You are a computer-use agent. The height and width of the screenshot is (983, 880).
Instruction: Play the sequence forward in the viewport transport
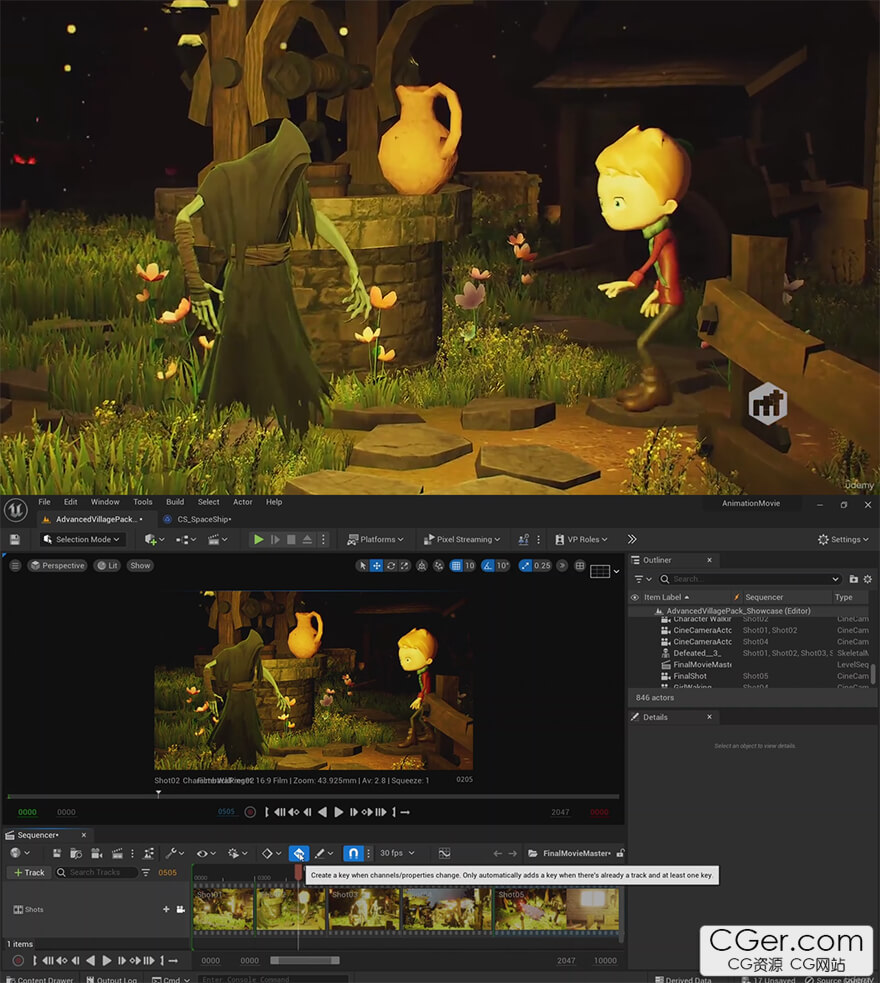click(339, 812)
